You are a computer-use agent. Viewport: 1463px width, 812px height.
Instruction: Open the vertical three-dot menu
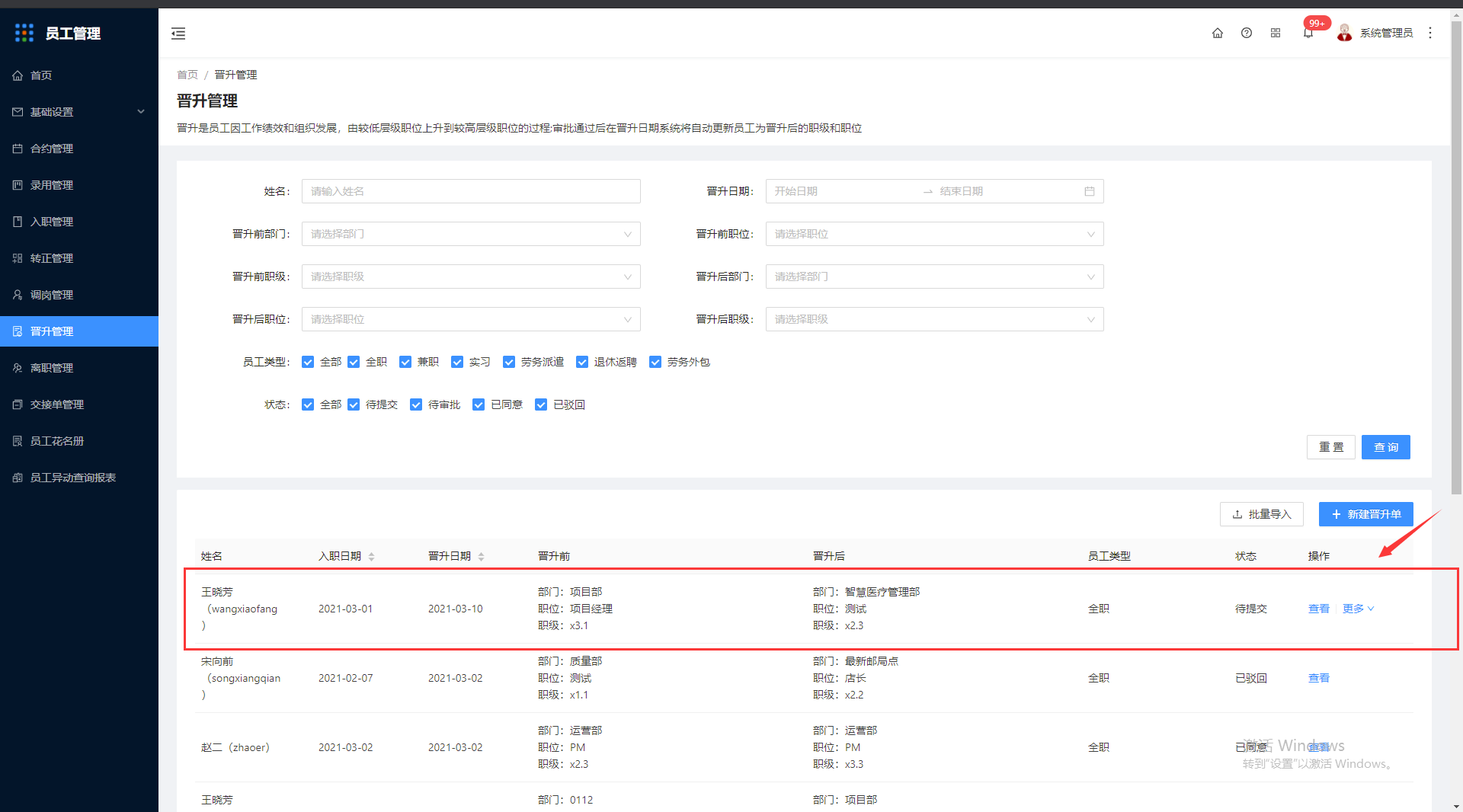tap(1430, 33)
